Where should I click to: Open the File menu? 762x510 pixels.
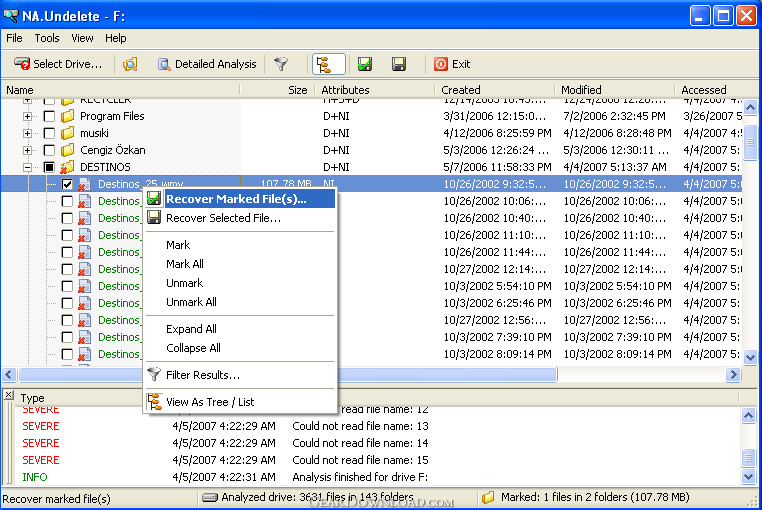coord(14,38)
